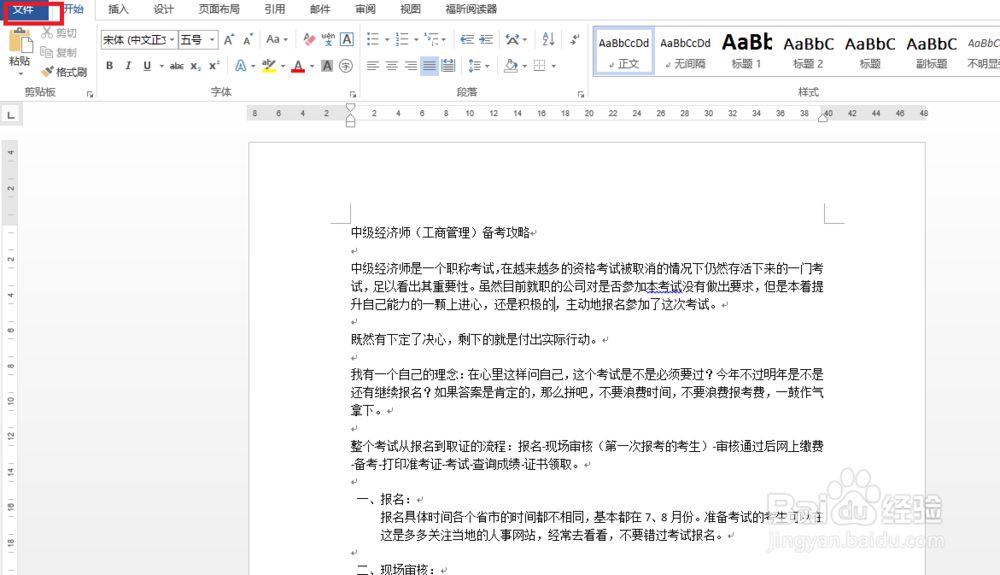The width and height of the screenshot is (1000, 575).
Task: Toggle bold formatting
Action: click(x=110, y=66)
